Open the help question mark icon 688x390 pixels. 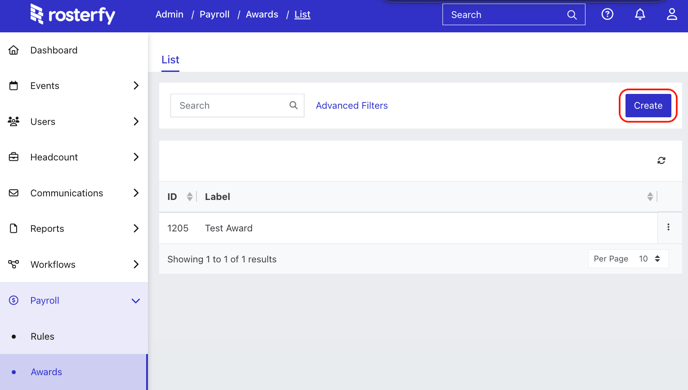[607, 14]
